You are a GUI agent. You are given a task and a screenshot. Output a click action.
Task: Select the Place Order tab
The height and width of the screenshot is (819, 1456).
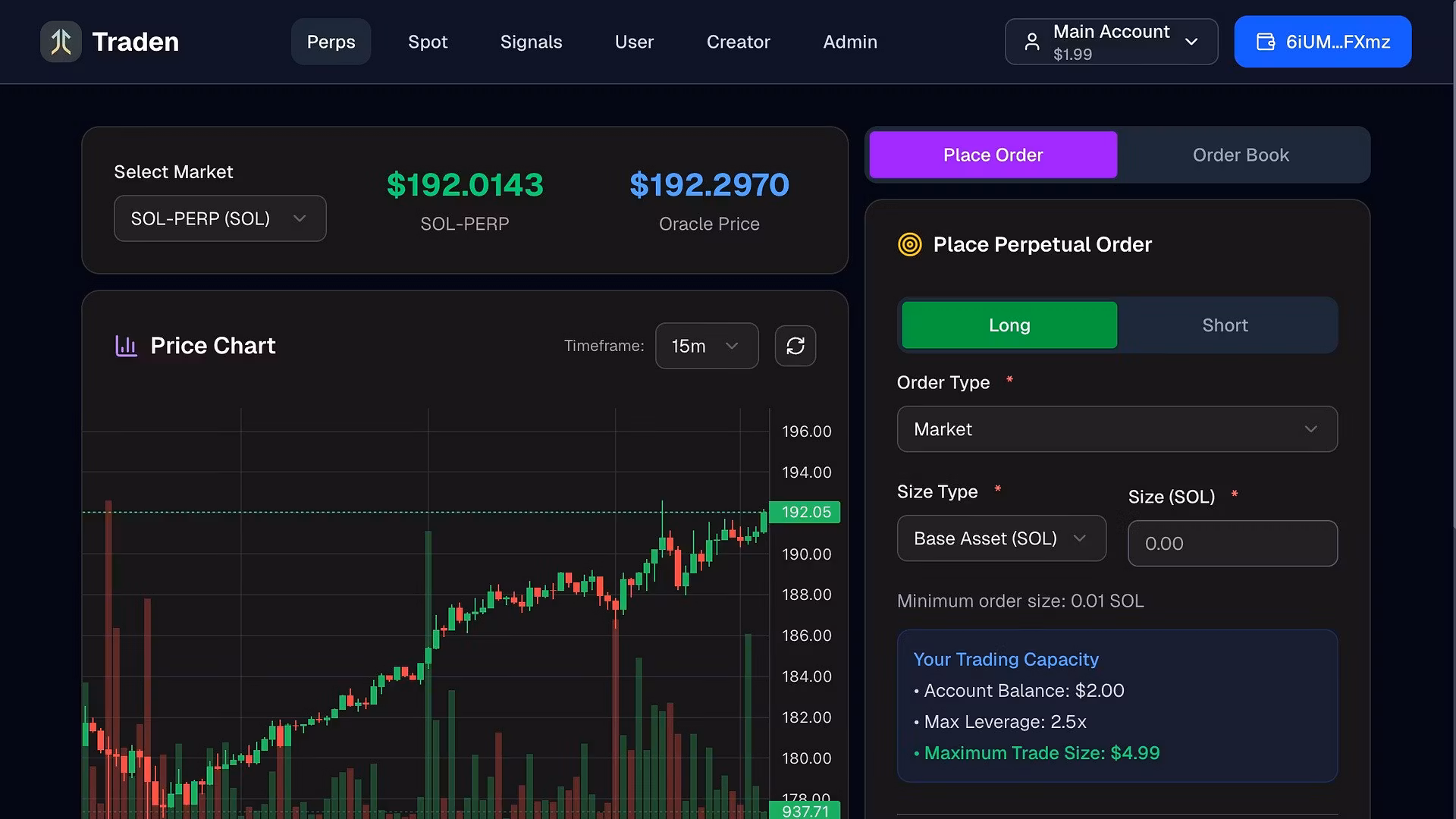(992, 155)
